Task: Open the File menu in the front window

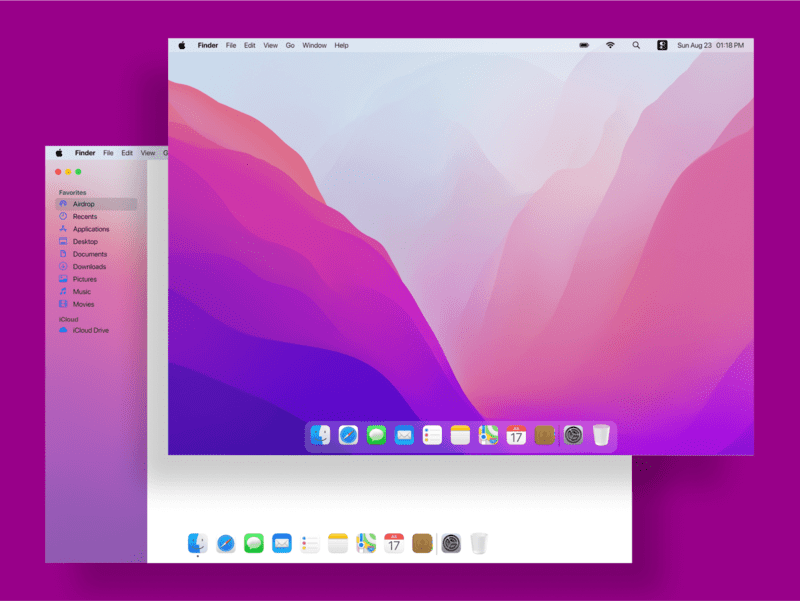Action: 231,45
